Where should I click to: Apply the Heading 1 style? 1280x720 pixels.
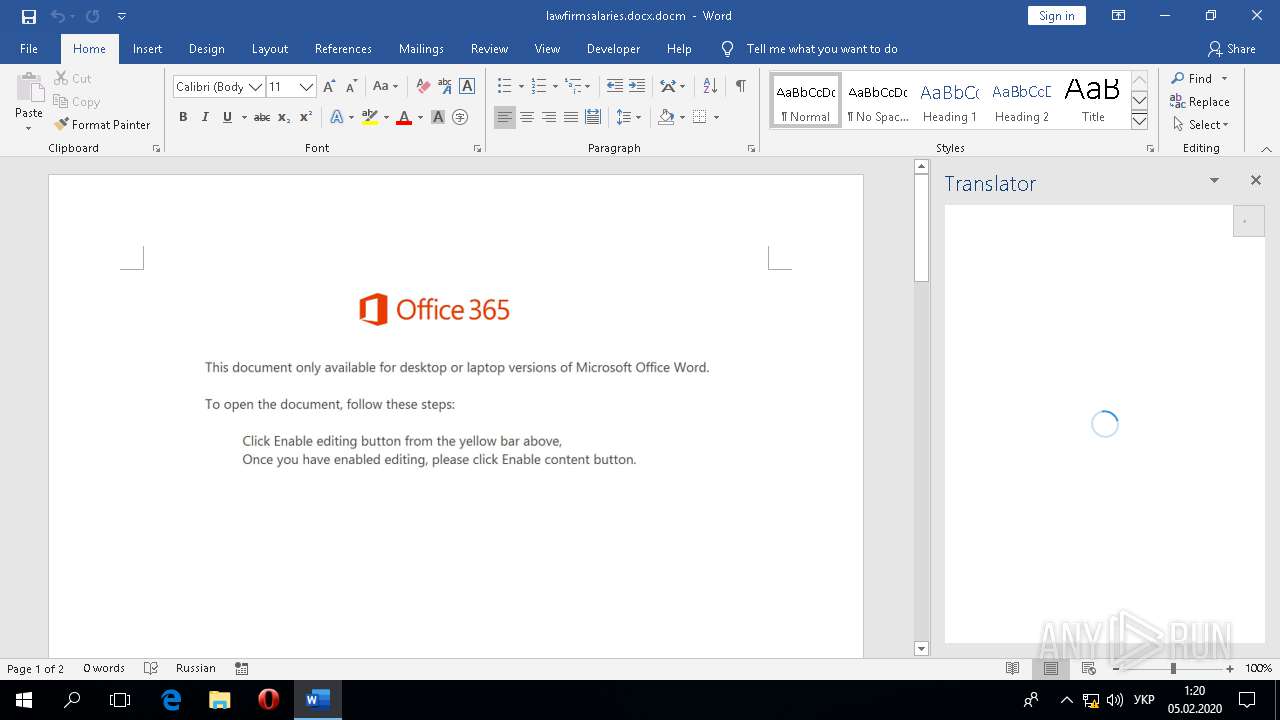coord(949,100)
